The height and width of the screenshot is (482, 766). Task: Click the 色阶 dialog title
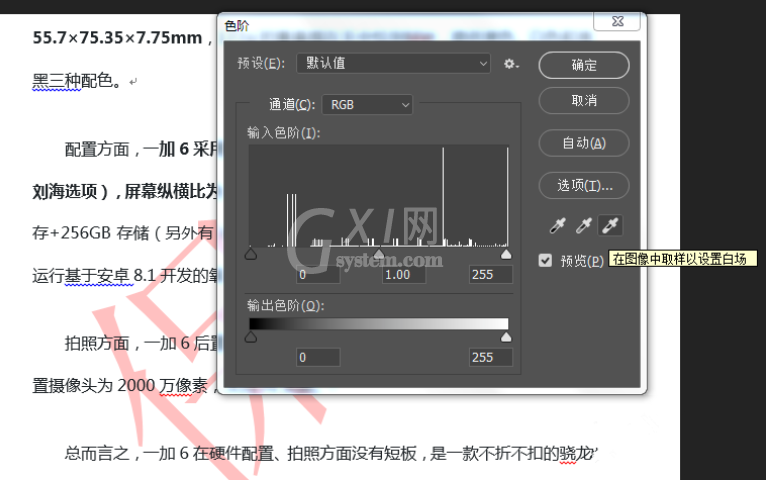tap(236, 26)
